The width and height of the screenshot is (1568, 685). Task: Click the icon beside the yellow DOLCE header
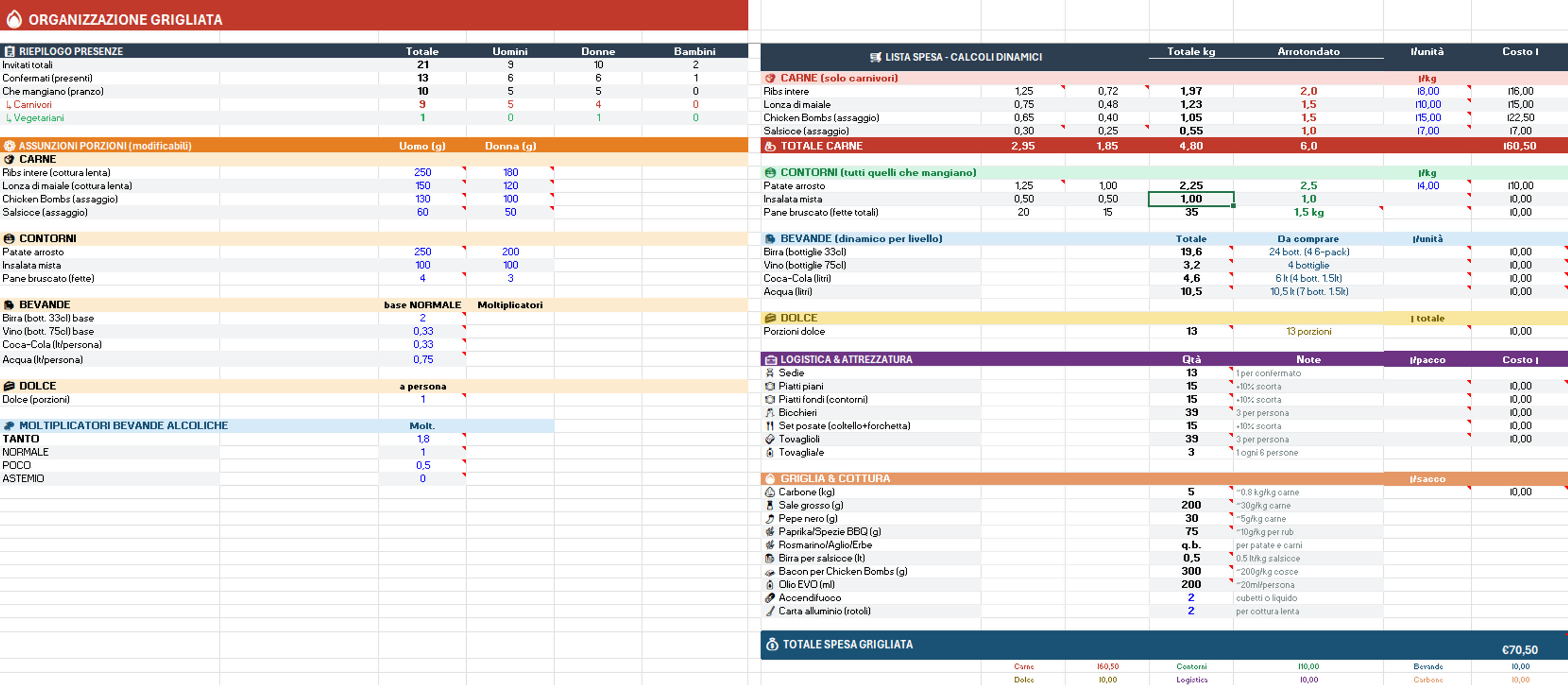[770, 318]
